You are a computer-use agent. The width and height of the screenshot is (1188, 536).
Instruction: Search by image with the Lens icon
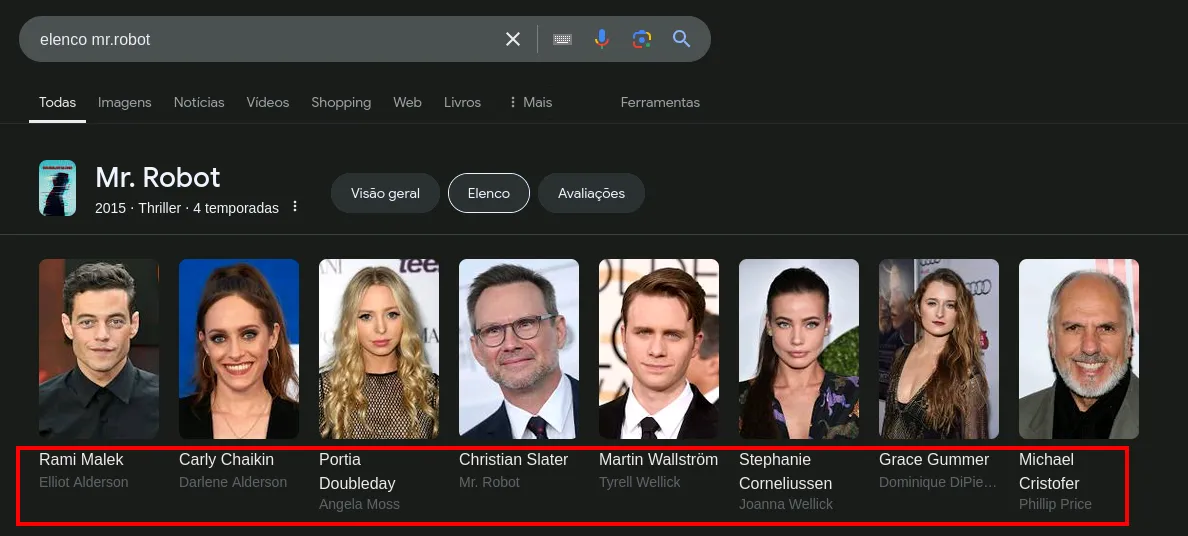642,39
